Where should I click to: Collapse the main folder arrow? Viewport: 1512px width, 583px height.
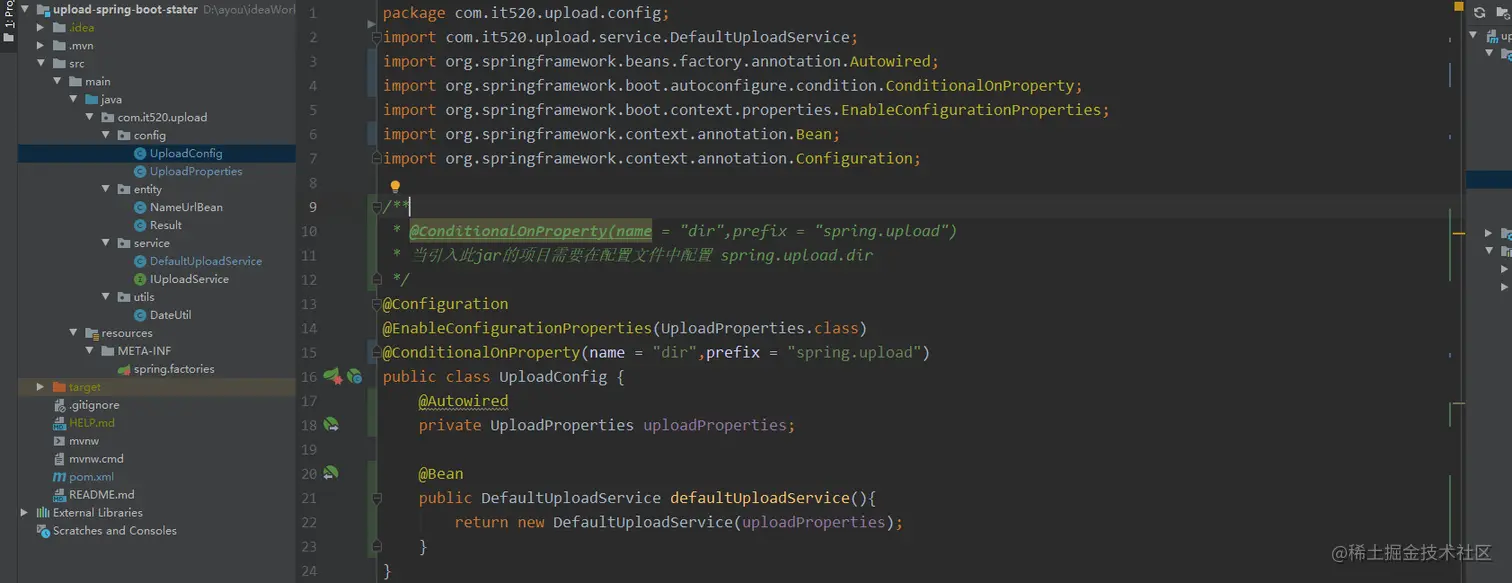click(57, 82)
